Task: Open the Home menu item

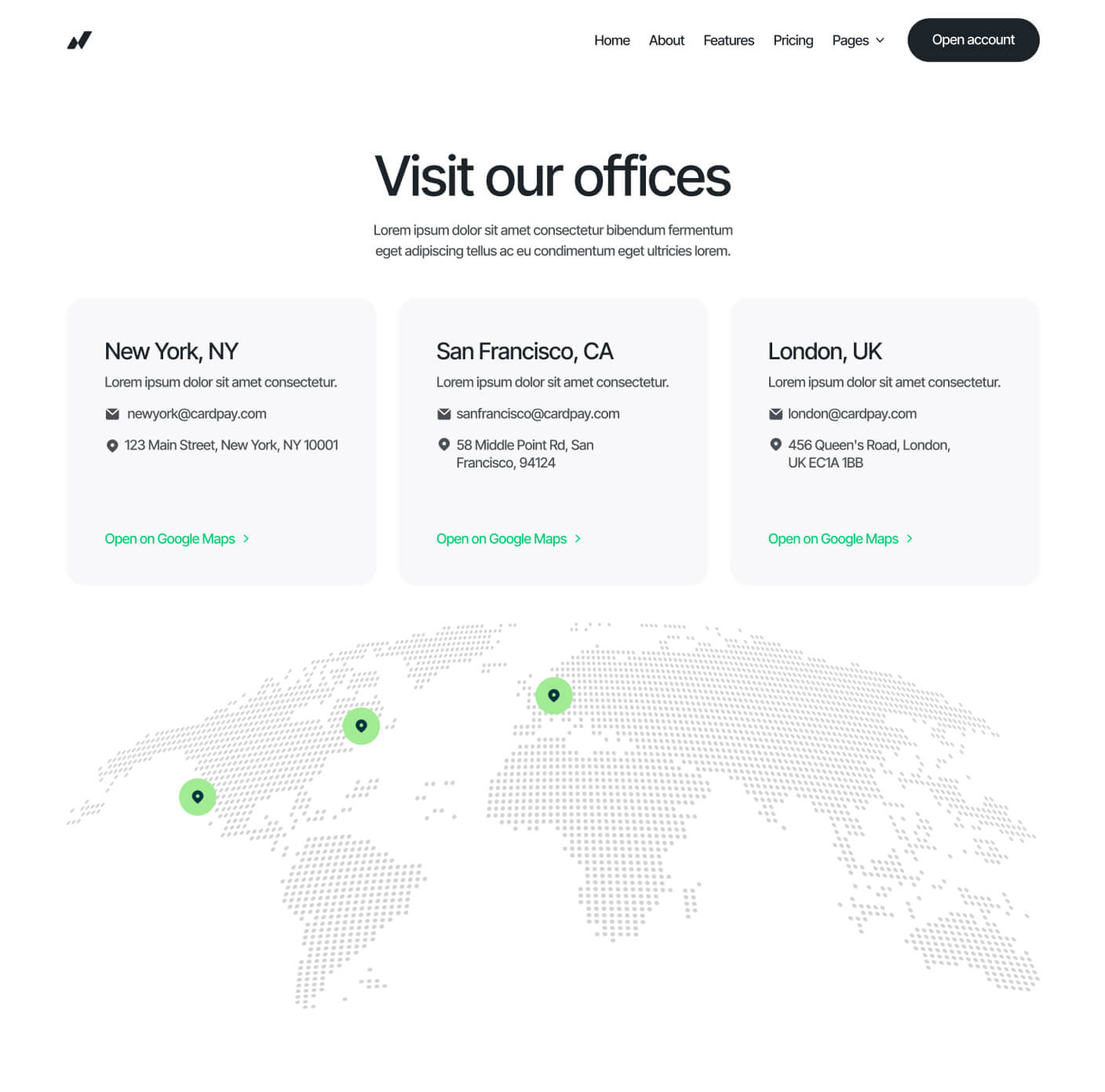Action: (x=611, y=40)
